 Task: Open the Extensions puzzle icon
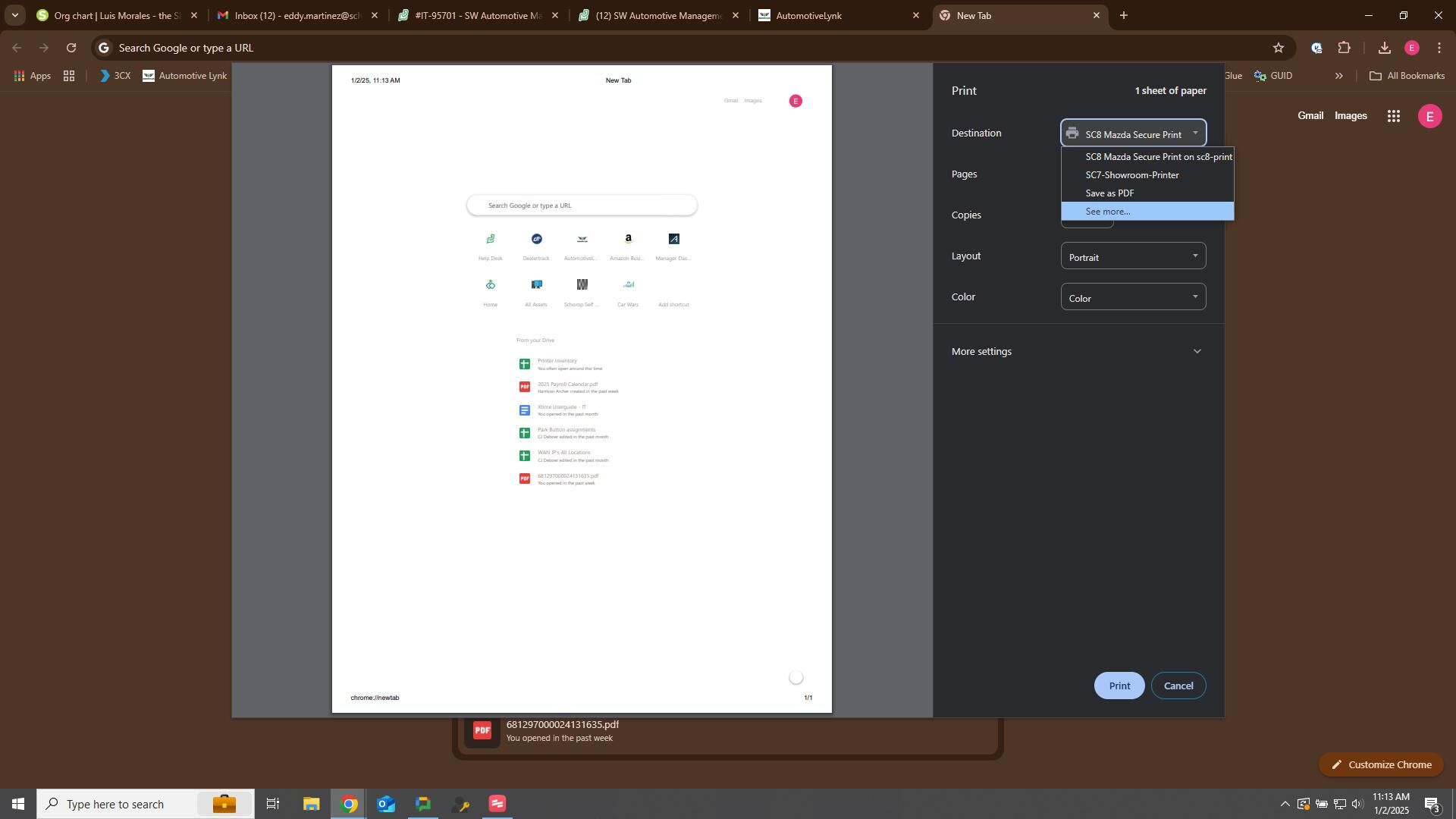point(1345,48)
